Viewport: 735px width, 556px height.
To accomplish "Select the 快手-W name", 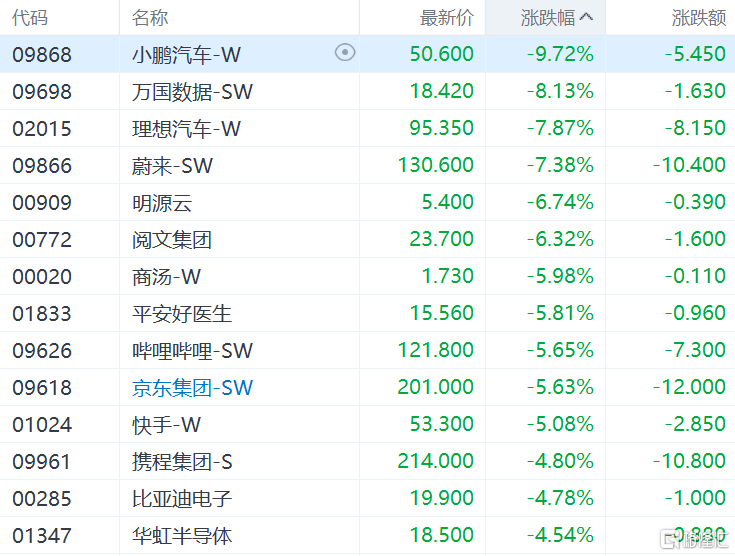I will click(166, 425).
